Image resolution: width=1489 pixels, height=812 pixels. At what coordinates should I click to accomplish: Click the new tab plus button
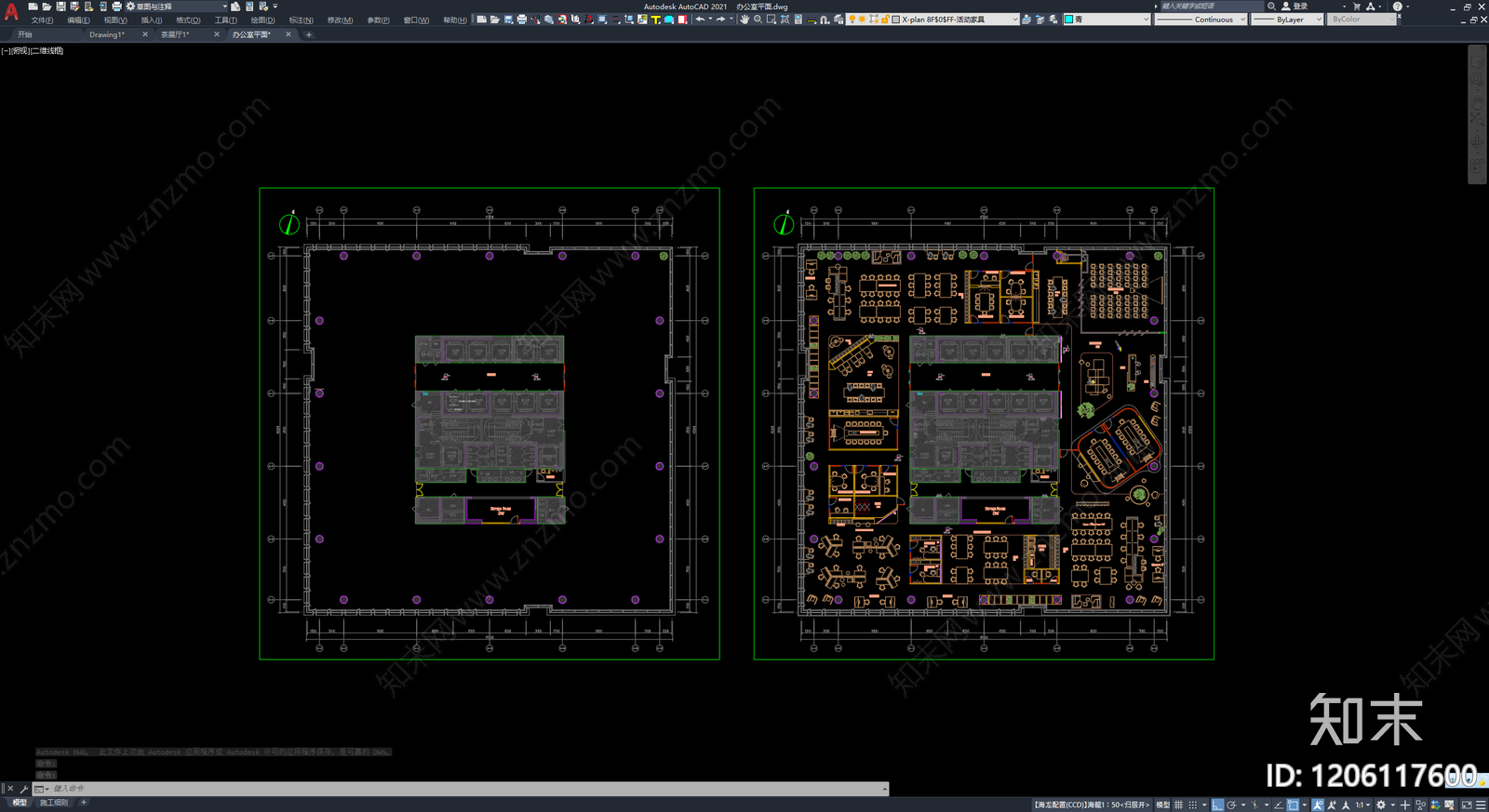(309, 34)
